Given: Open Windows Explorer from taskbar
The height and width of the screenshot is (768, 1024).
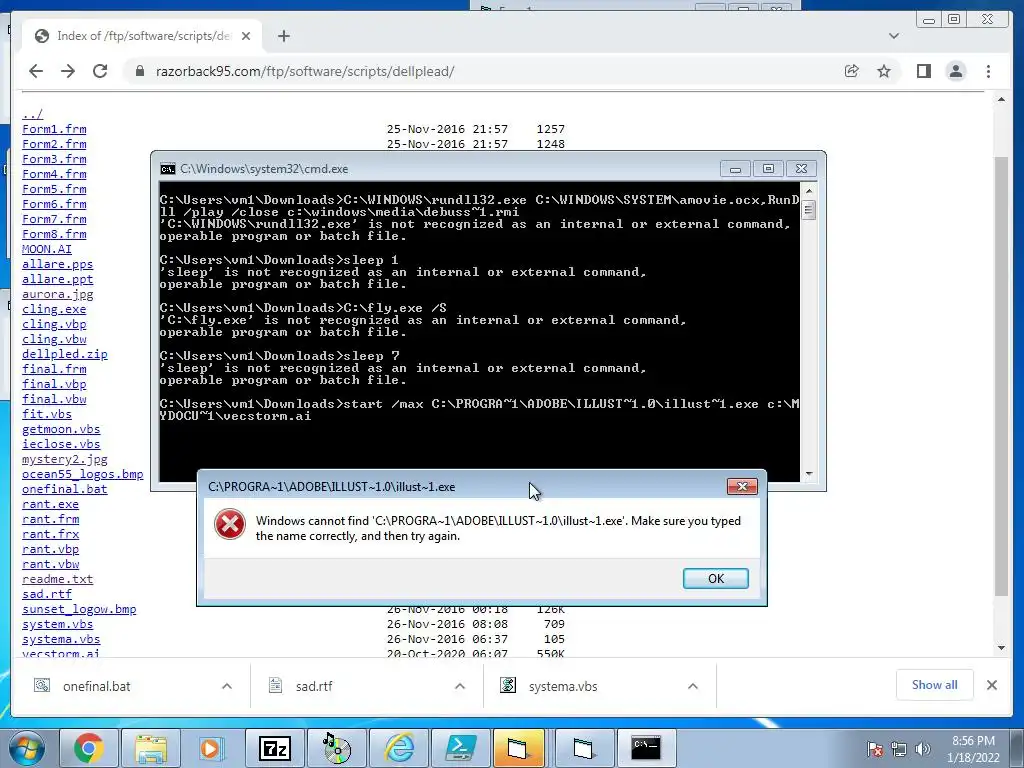Looking at the screenshot, I should pos(151,748).
